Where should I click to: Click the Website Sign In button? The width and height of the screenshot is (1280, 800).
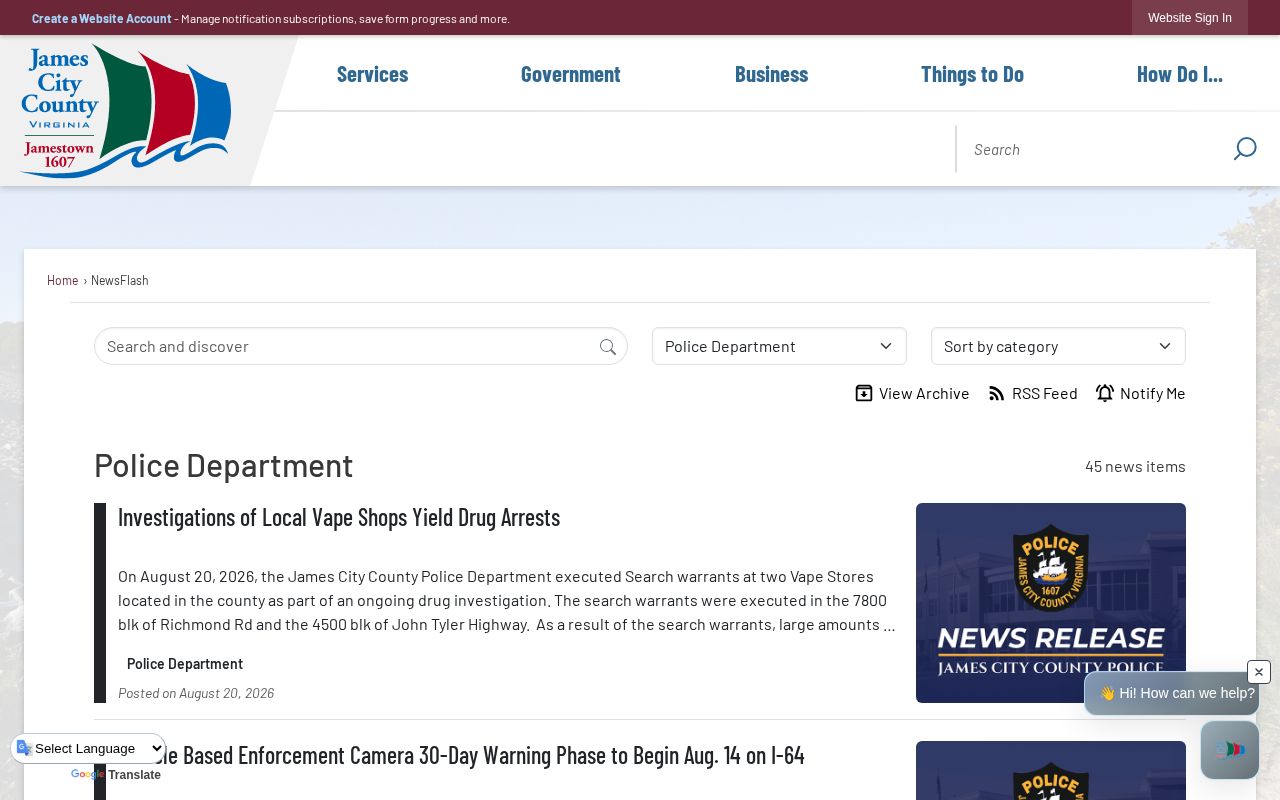(x=1190, y=18)
